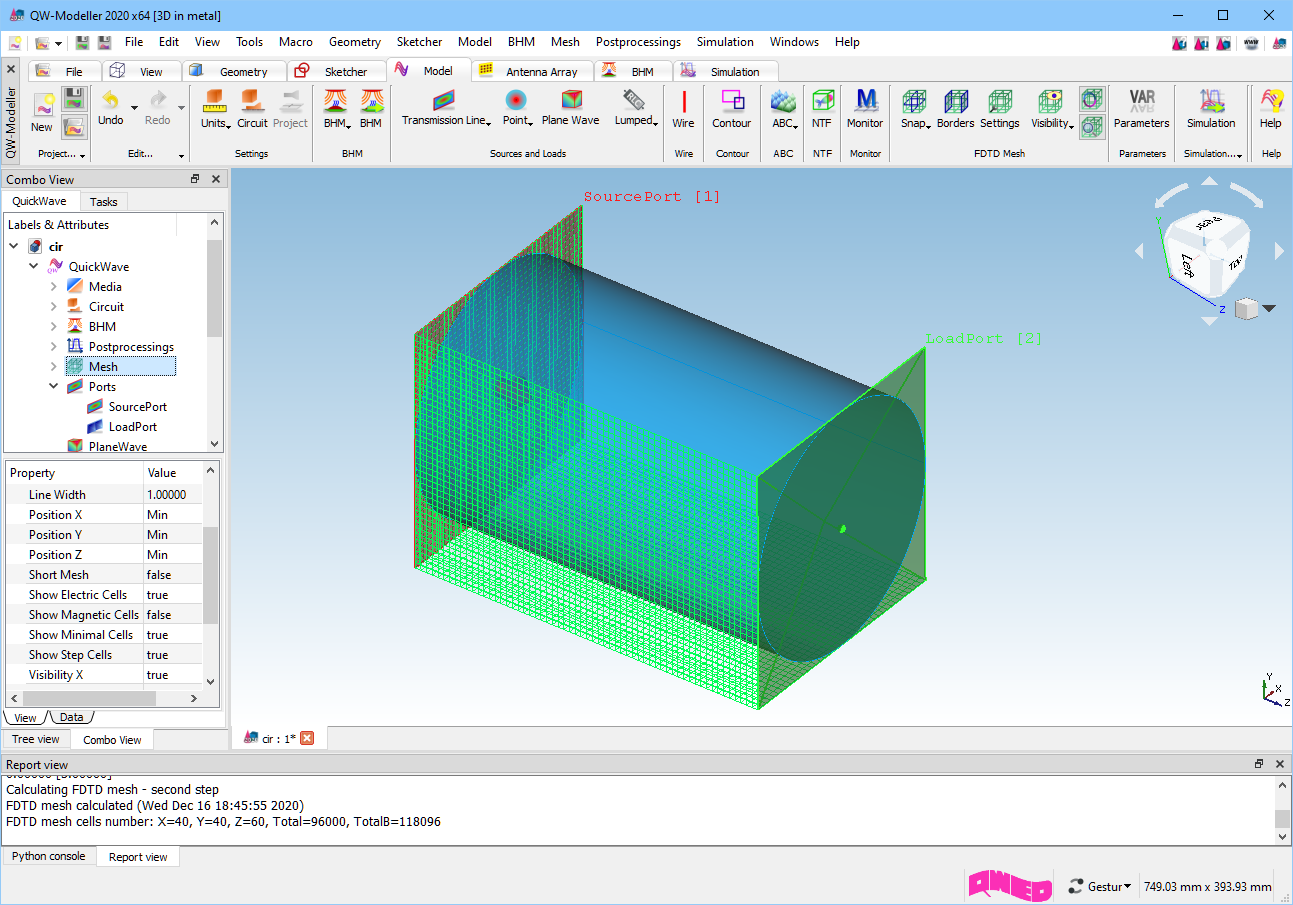Expand the Media tree node
Image resolution: width=1293 pixels, height=905 pixels.
[x=54, y=287]
